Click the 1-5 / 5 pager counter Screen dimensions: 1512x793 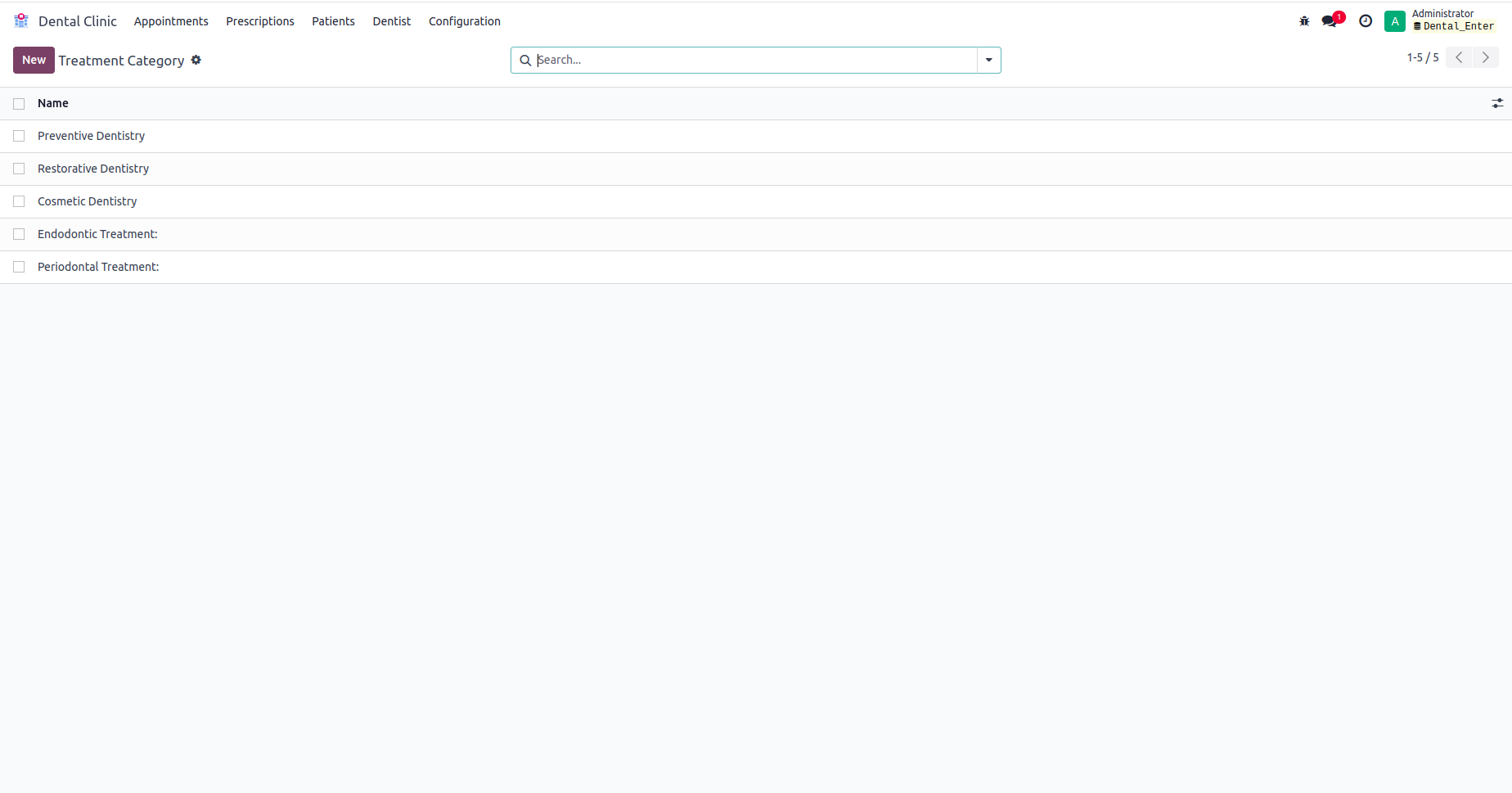pyautogui.click(x=1423, y=57)
